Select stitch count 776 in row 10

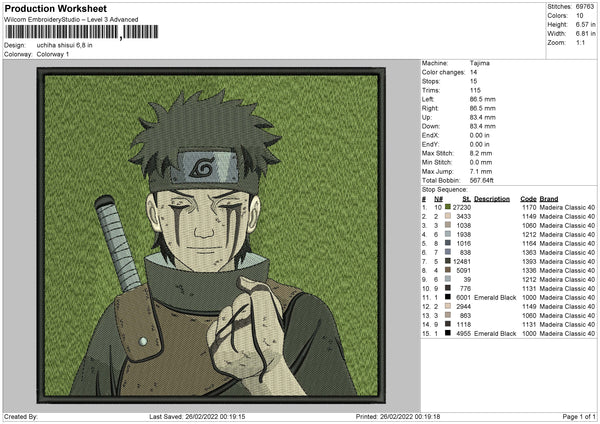[465, 288]
